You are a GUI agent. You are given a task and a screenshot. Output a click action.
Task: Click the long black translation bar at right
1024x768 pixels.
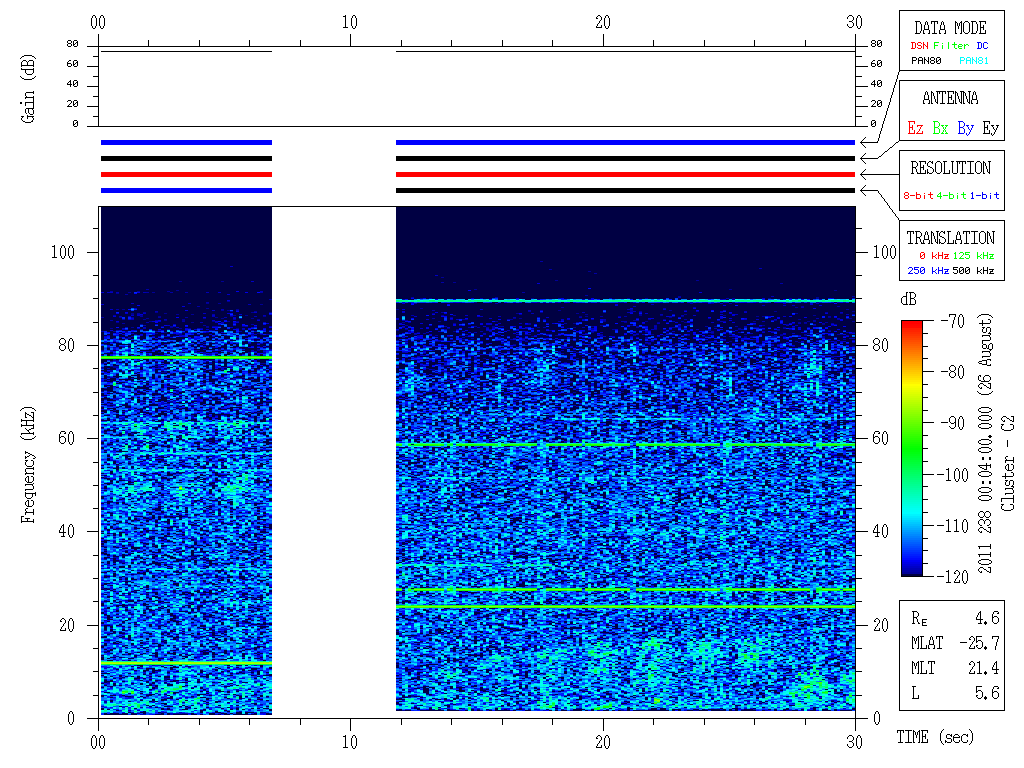(x=626, y=191)
